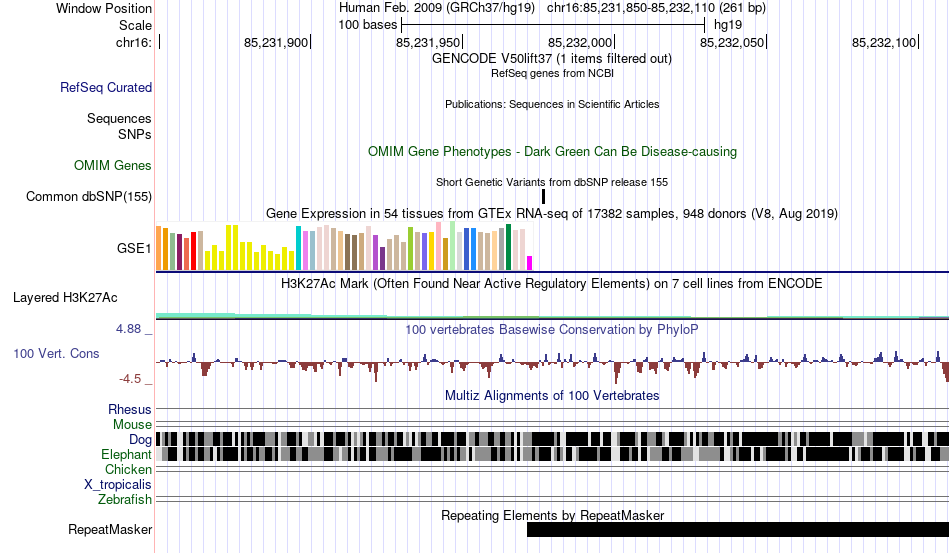Click the 100 vertebrates Basewise Conservation title

coord(551,329)
